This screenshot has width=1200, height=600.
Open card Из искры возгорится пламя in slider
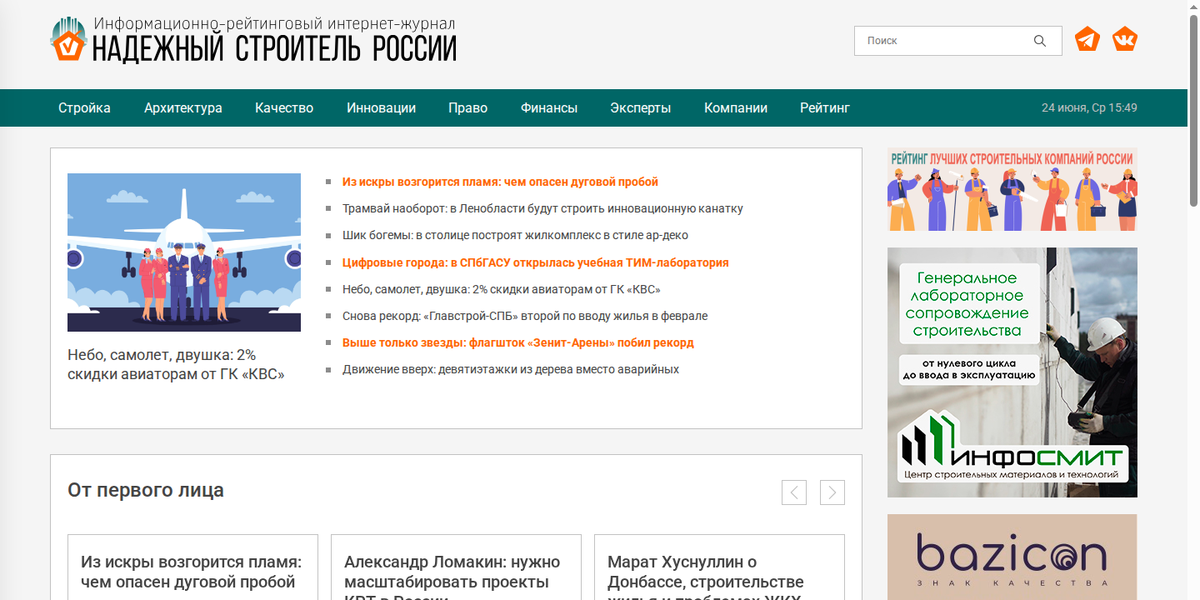191,572
